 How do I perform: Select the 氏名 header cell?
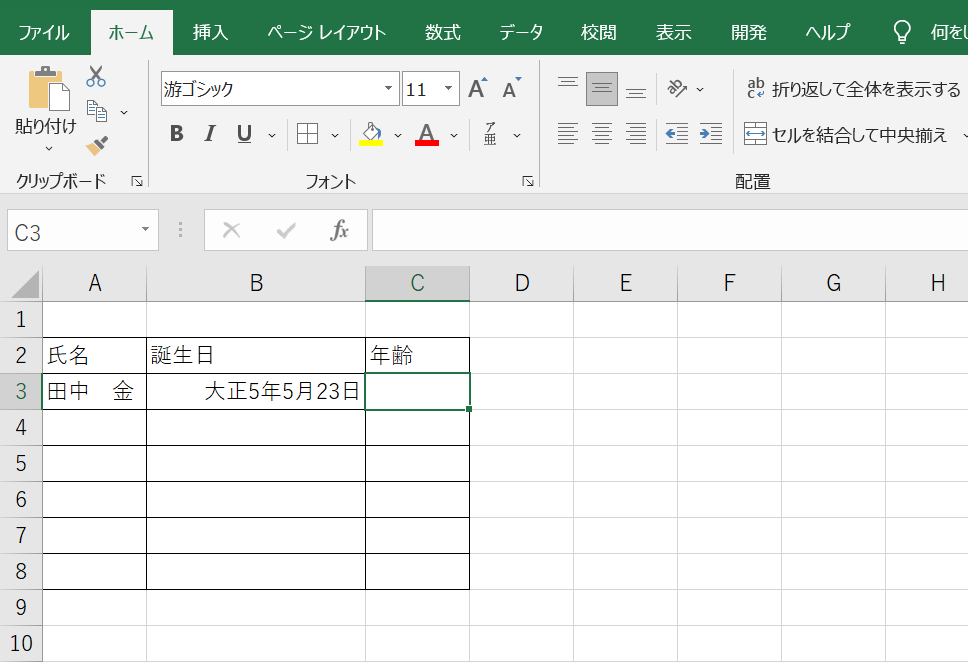[94, 355]
